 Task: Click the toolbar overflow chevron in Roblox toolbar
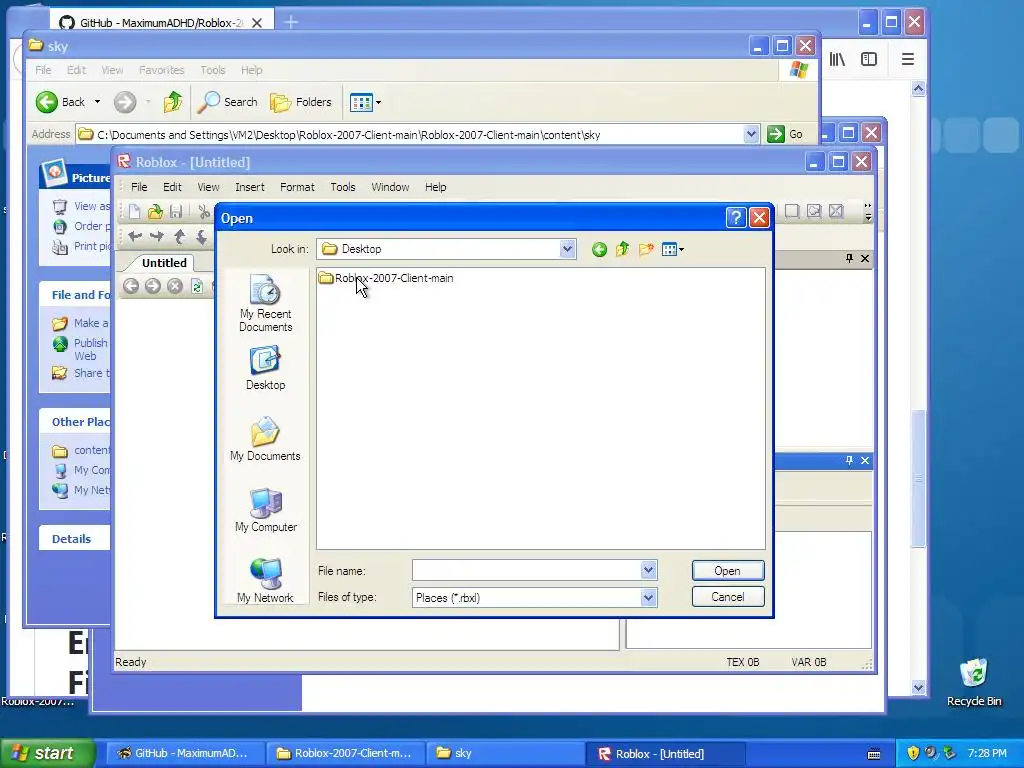867,211
